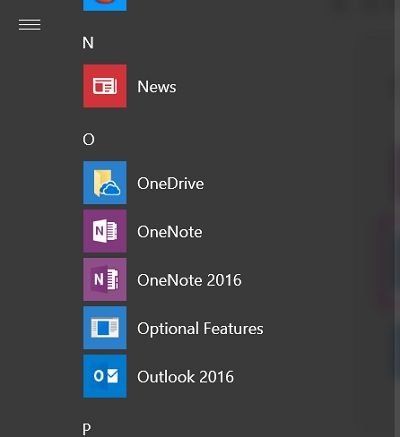Open "Optional Features" from the list
Viewport: 400px width, 437px height.
200,329
